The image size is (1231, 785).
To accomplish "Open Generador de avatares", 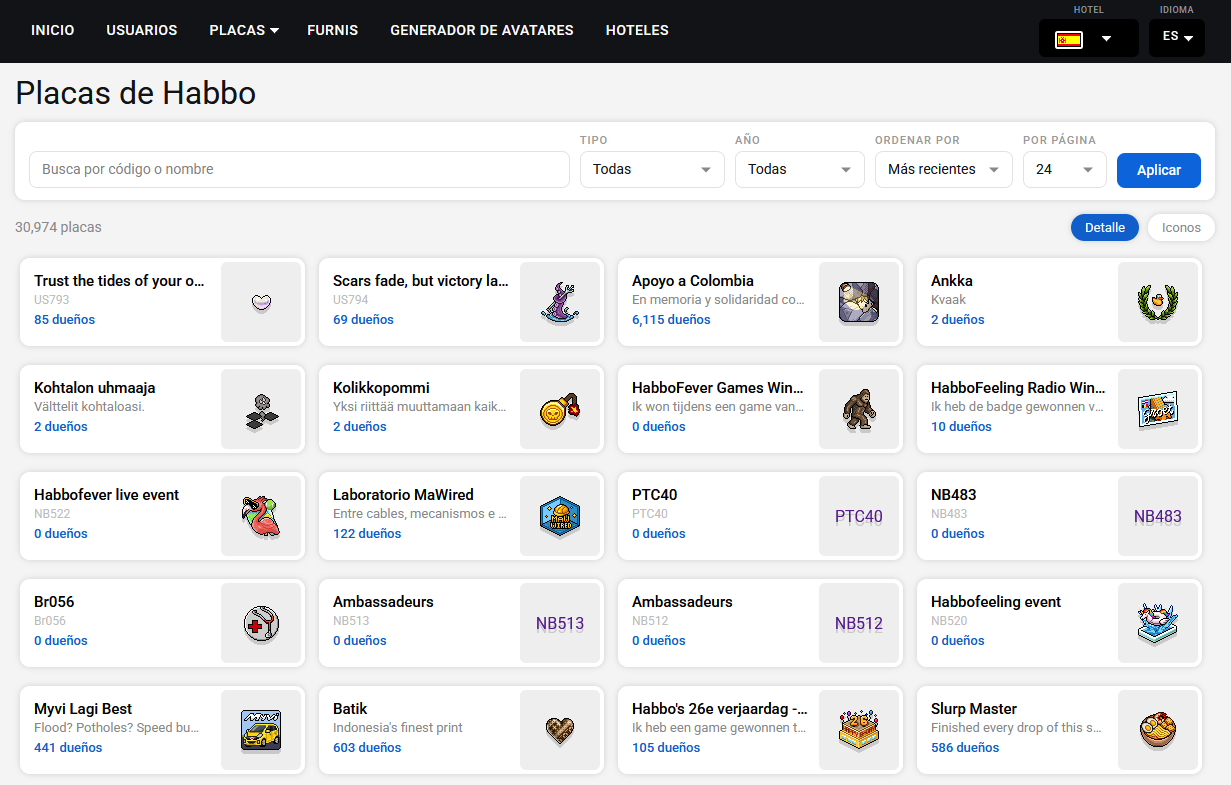I will click(x=482, y=30).
